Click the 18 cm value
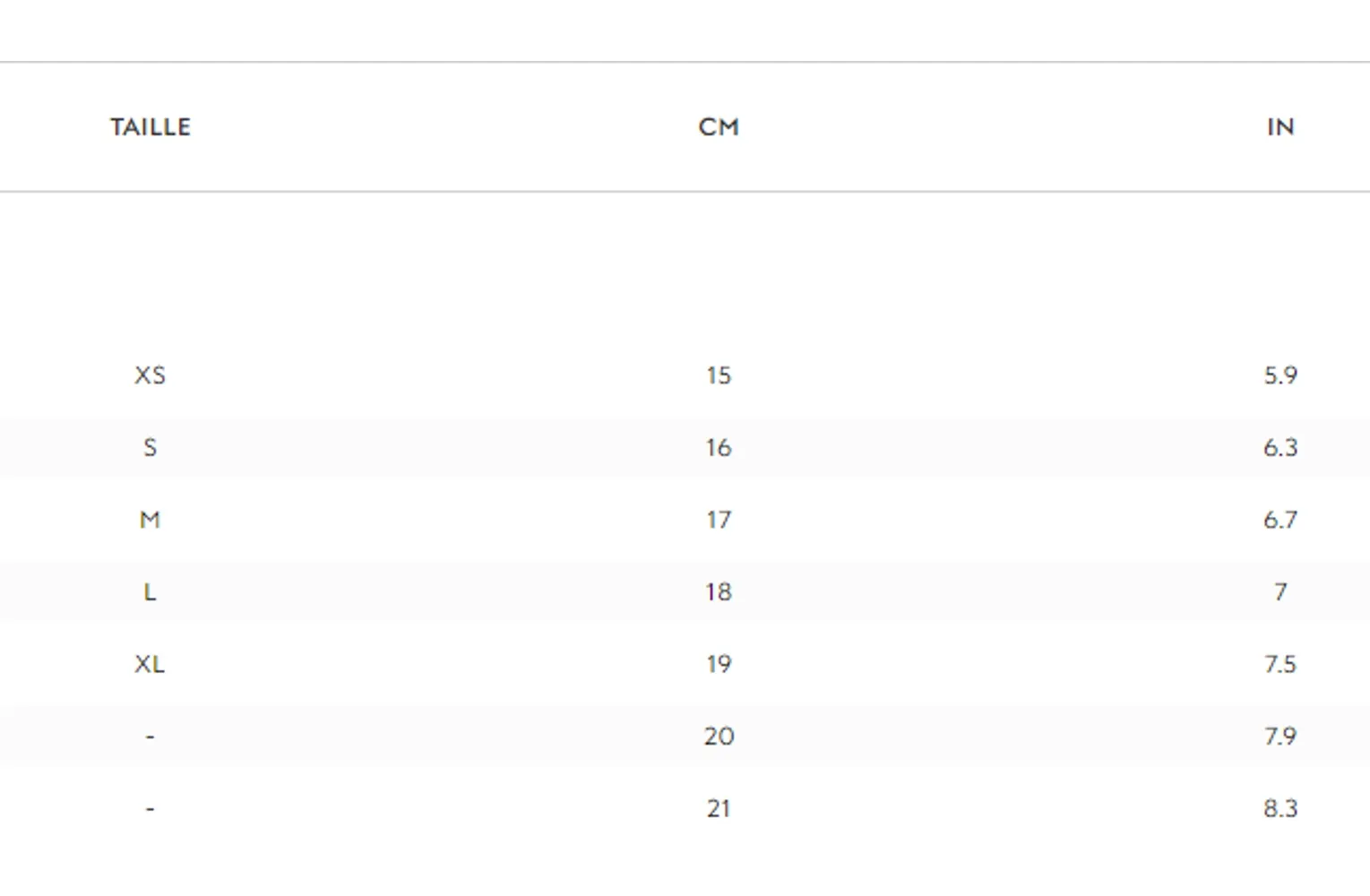Image resolution: width=1370 pixels, height=896 pixels. click(719, 592)
